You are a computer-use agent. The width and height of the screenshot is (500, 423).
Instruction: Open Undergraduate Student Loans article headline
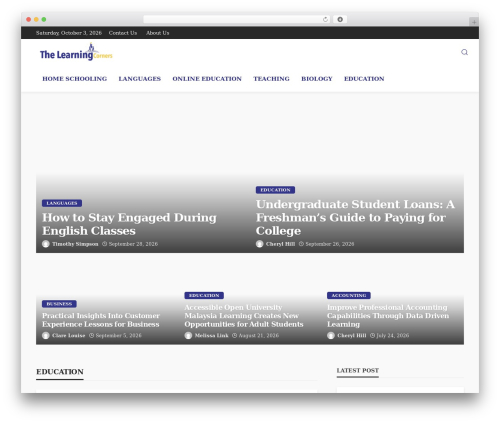(x=355, y=217)
